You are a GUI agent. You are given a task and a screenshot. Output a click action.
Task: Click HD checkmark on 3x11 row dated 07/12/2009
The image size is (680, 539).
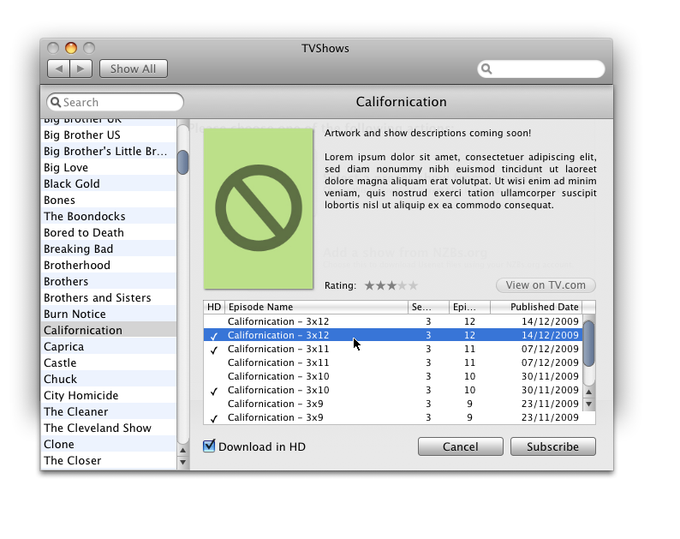pyautogui.click(x=214, y=350)
